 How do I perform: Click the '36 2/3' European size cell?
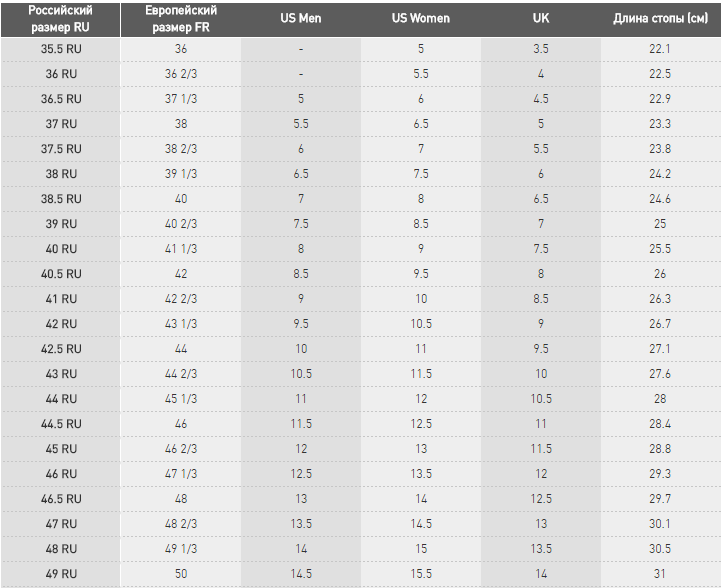pyautogui.click(x=181, y=74)
